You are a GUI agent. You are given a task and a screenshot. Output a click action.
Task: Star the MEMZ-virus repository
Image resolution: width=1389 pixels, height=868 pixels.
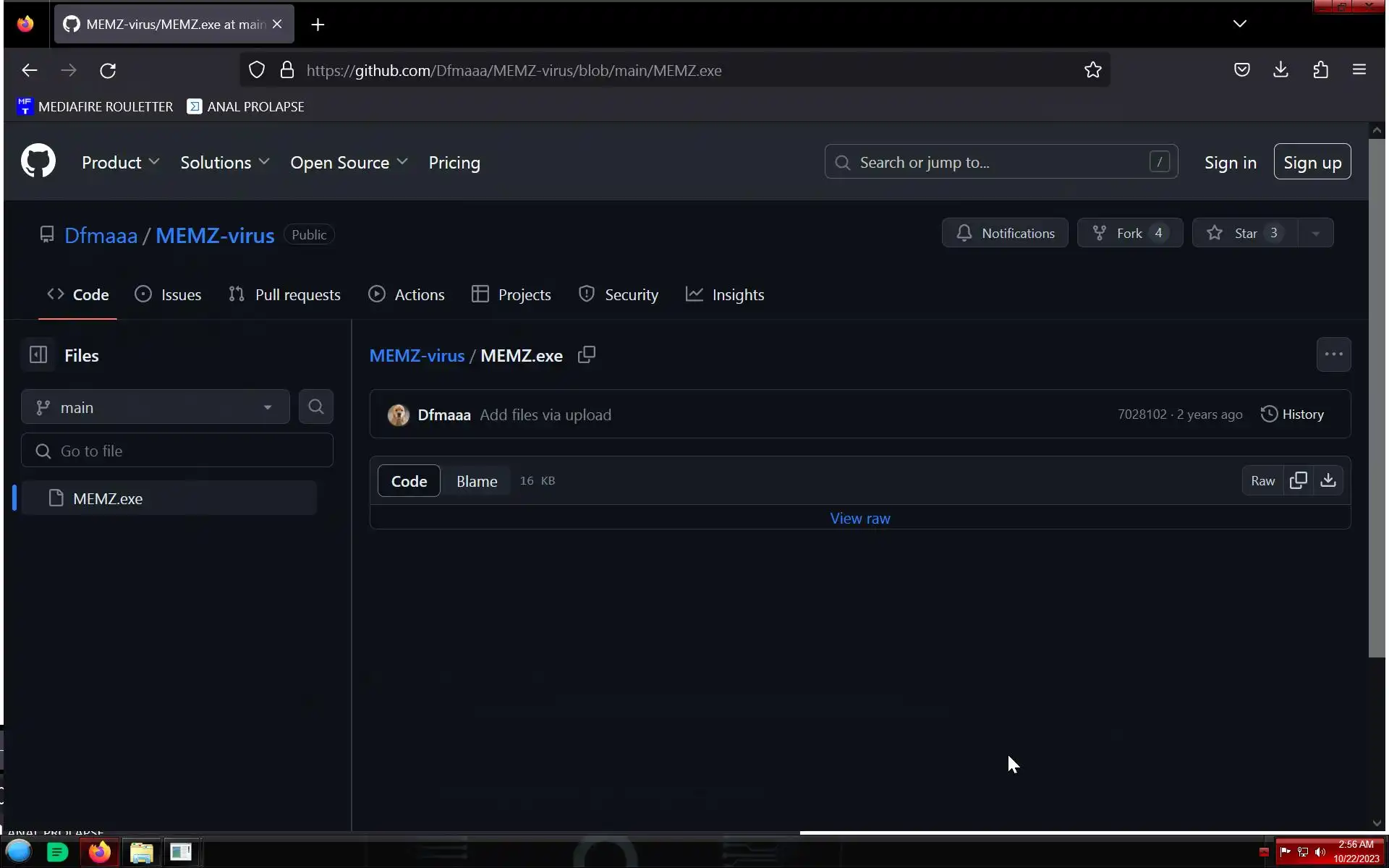(x=1244, y=233)
